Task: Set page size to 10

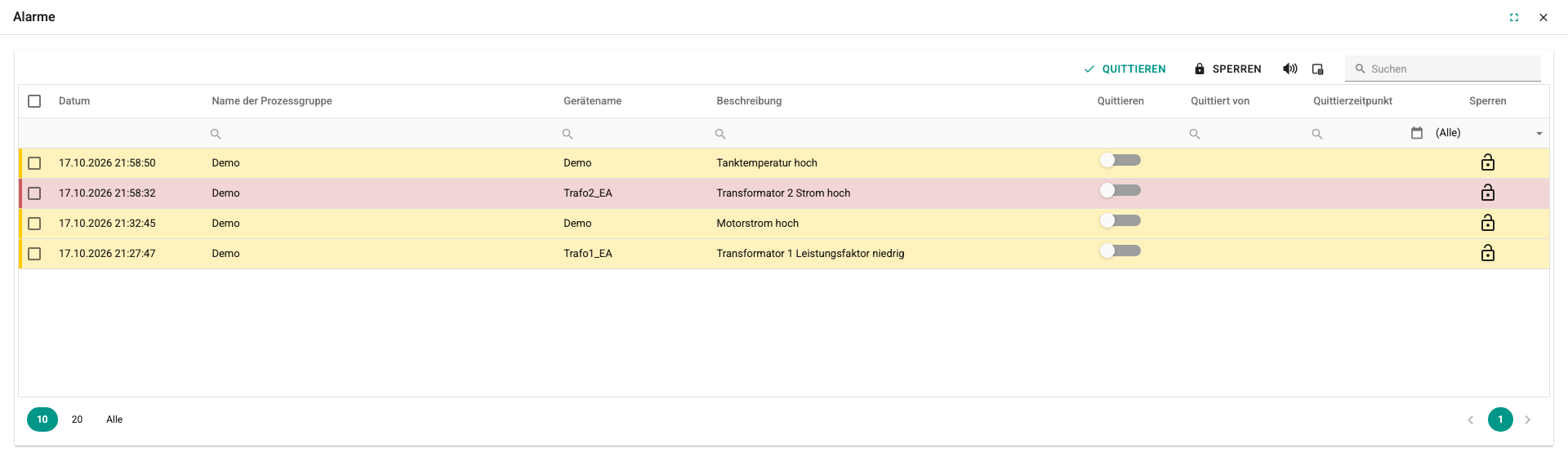Action: coord(42,419)
